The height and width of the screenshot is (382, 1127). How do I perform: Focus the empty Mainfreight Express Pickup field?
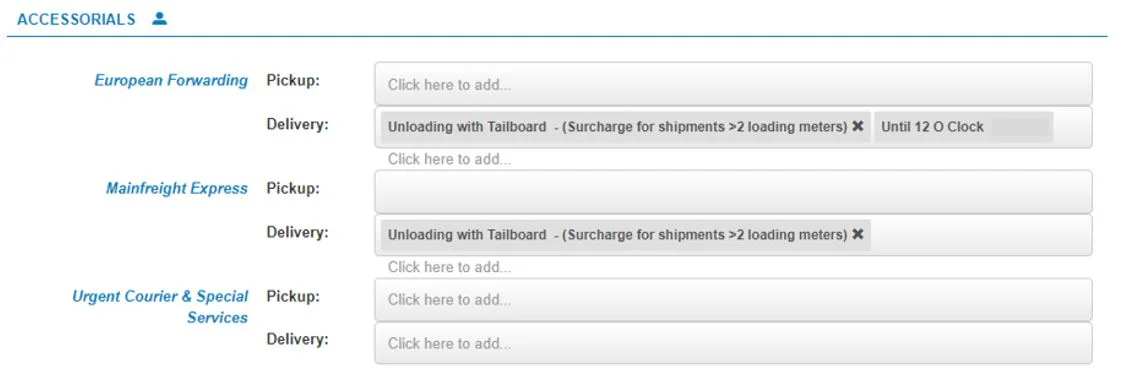click(733, 191)
